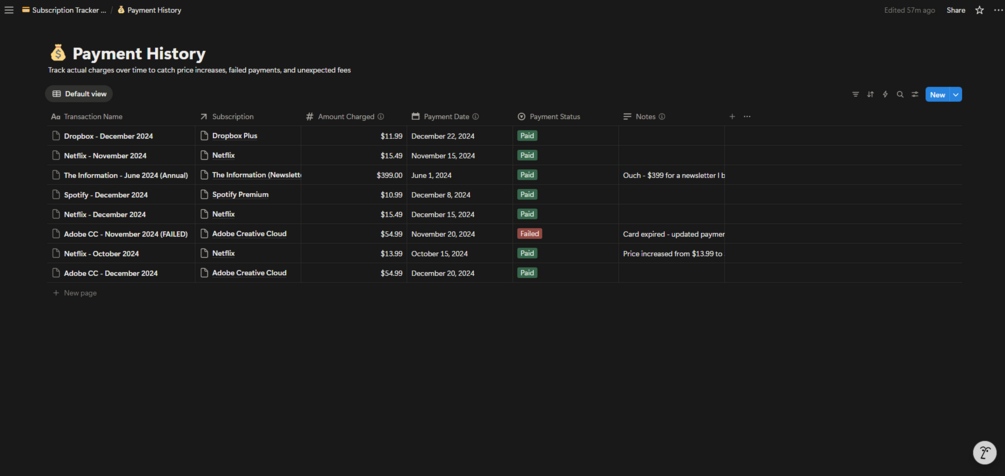Click June 1, 2024 date cell
This screenshot has width=1005, height=476.
coord(460,175)
